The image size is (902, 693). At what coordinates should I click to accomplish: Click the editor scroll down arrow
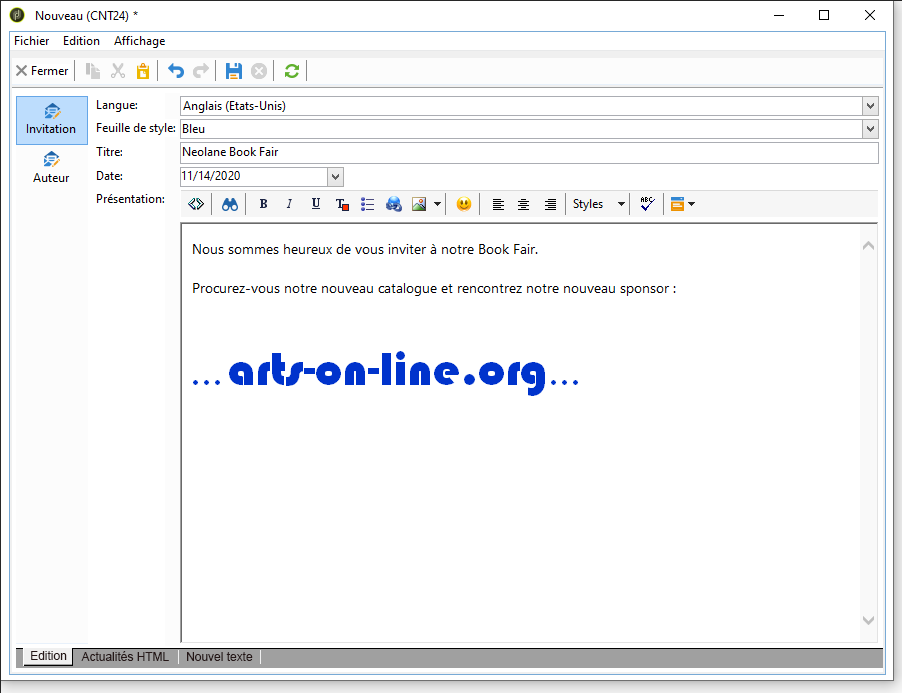(869, 620)
